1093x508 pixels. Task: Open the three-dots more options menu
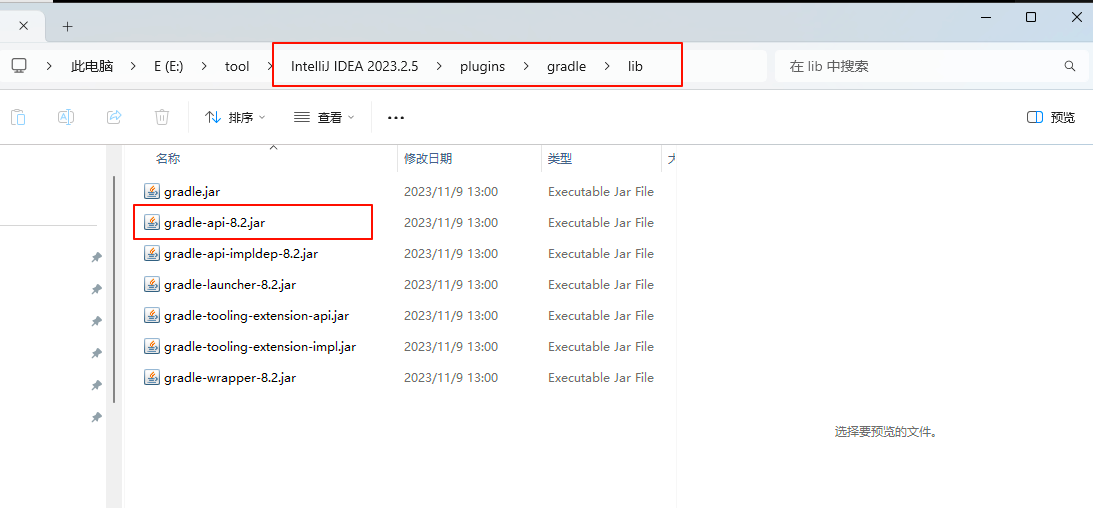(396, 118)
